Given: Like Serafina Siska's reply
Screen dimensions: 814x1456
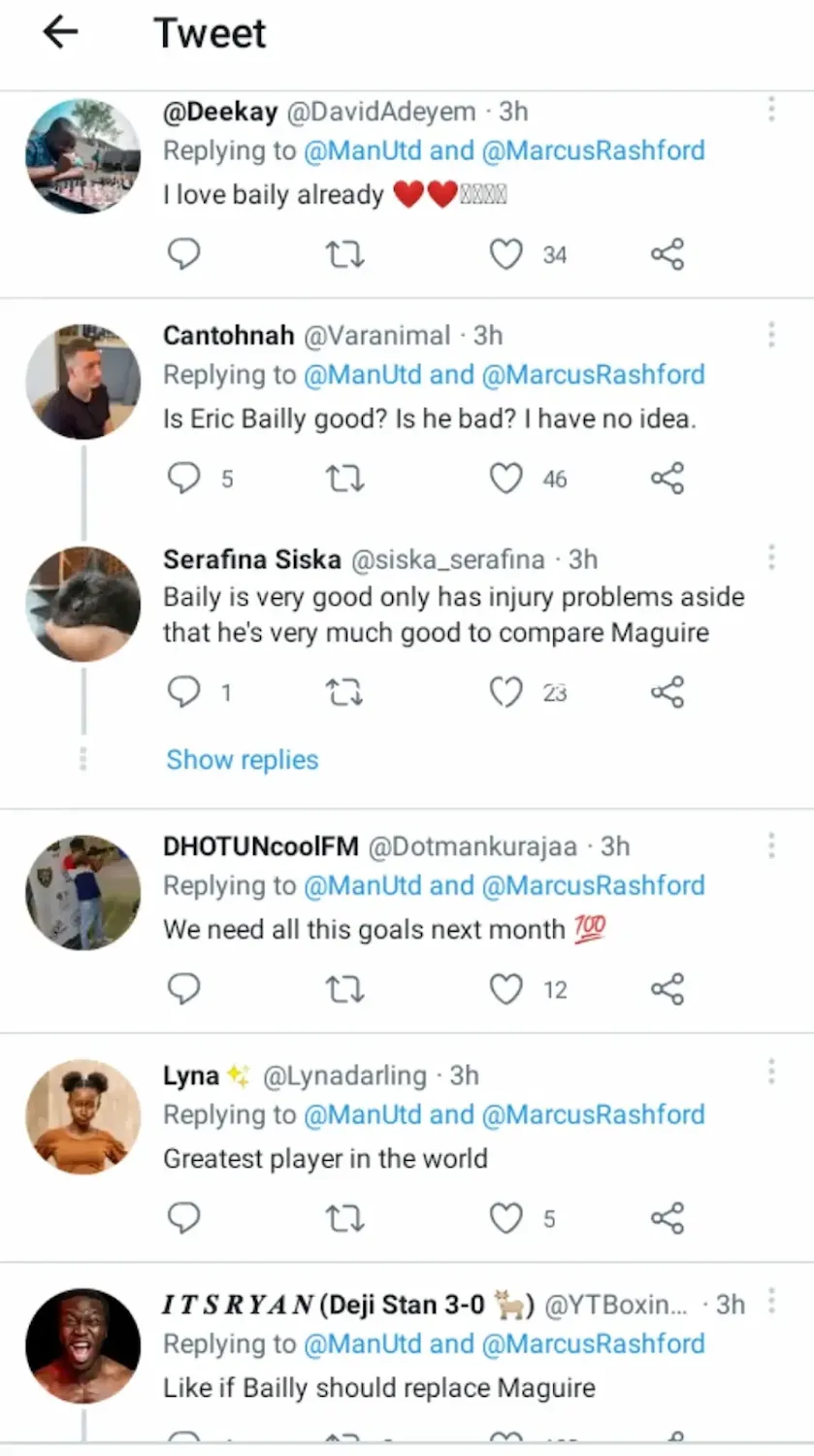Looking at the screenshot, I should click(505, 692).
